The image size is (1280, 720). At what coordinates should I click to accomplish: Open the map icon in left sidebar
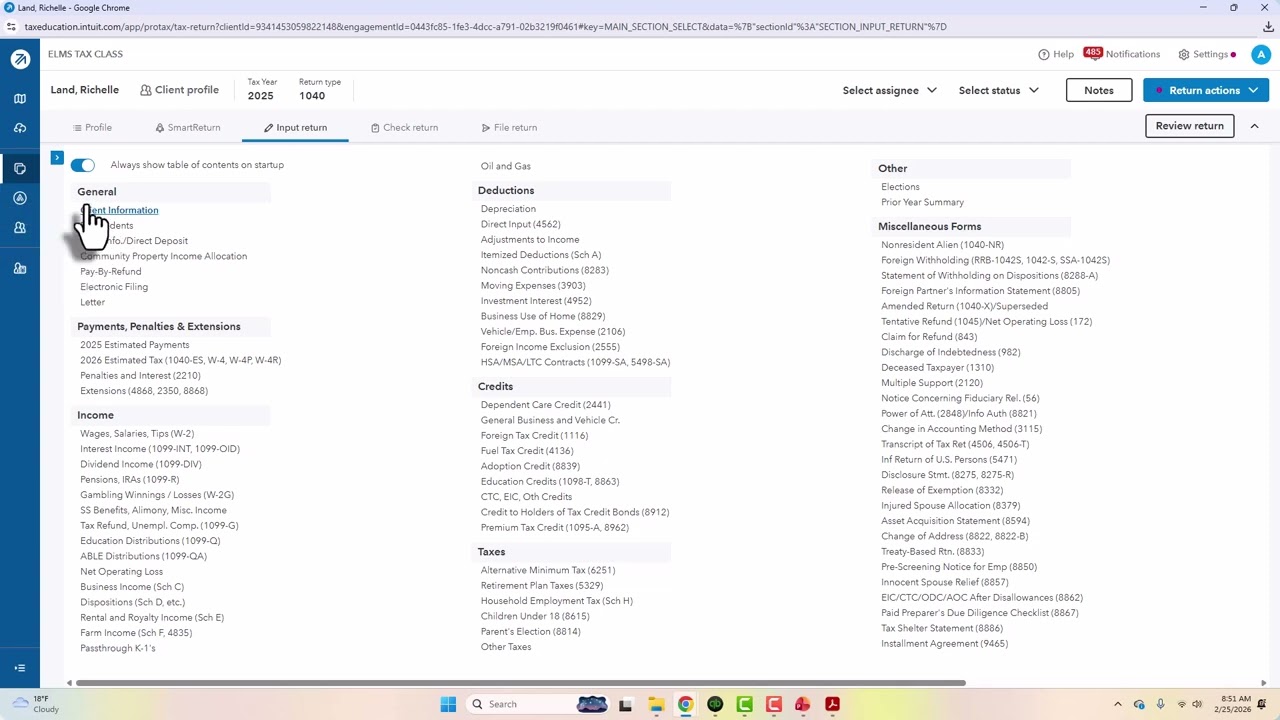20,99
